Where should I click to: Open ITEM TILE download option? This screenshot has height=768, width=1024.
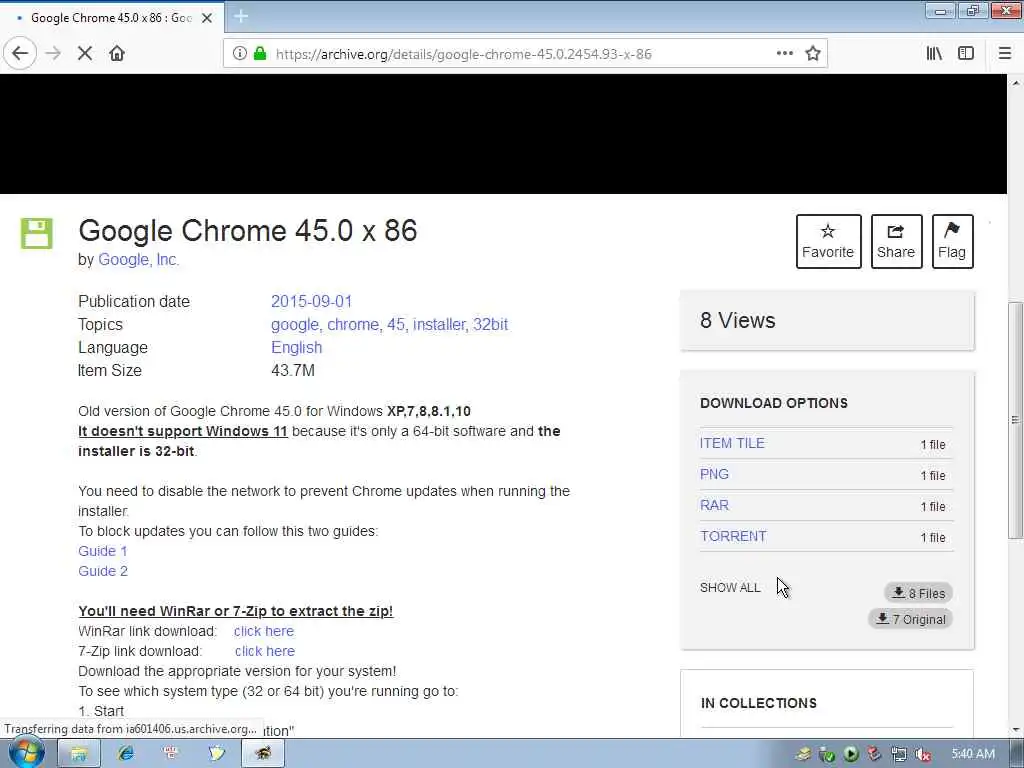(732, 443)
